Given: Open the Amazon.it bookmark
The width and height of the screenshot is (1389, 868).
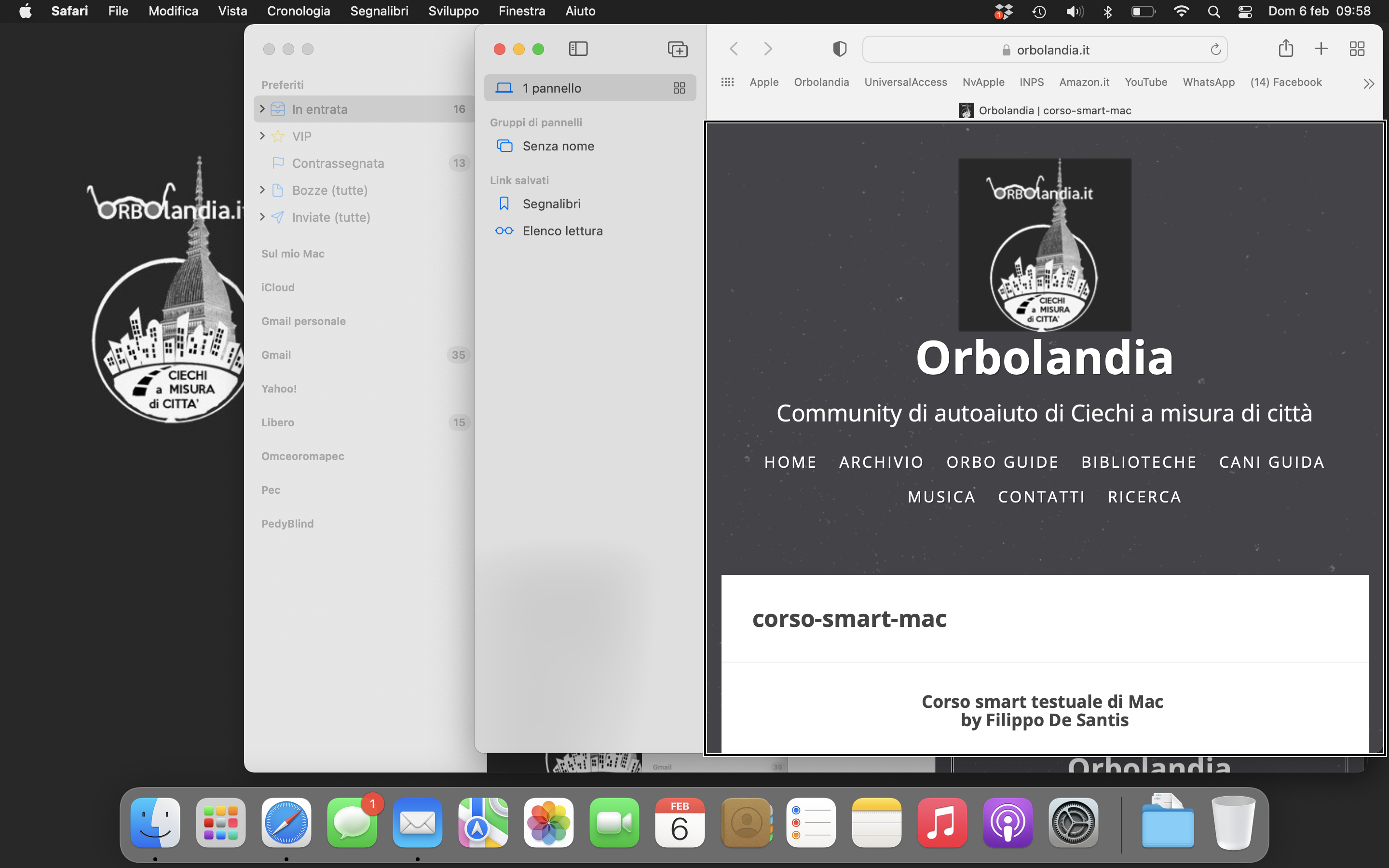Looking at the screenshot, I should coord(1084,82).
